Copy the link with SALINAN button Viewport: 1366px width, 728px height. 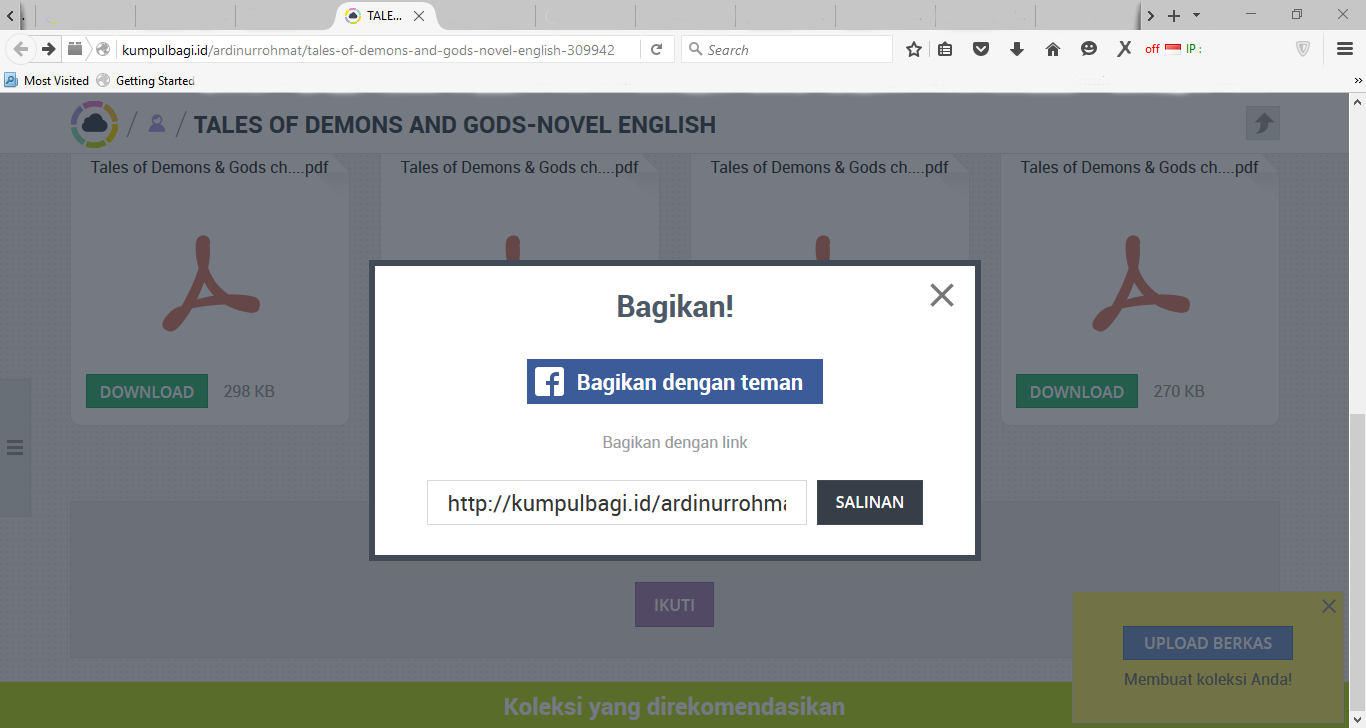870,502
